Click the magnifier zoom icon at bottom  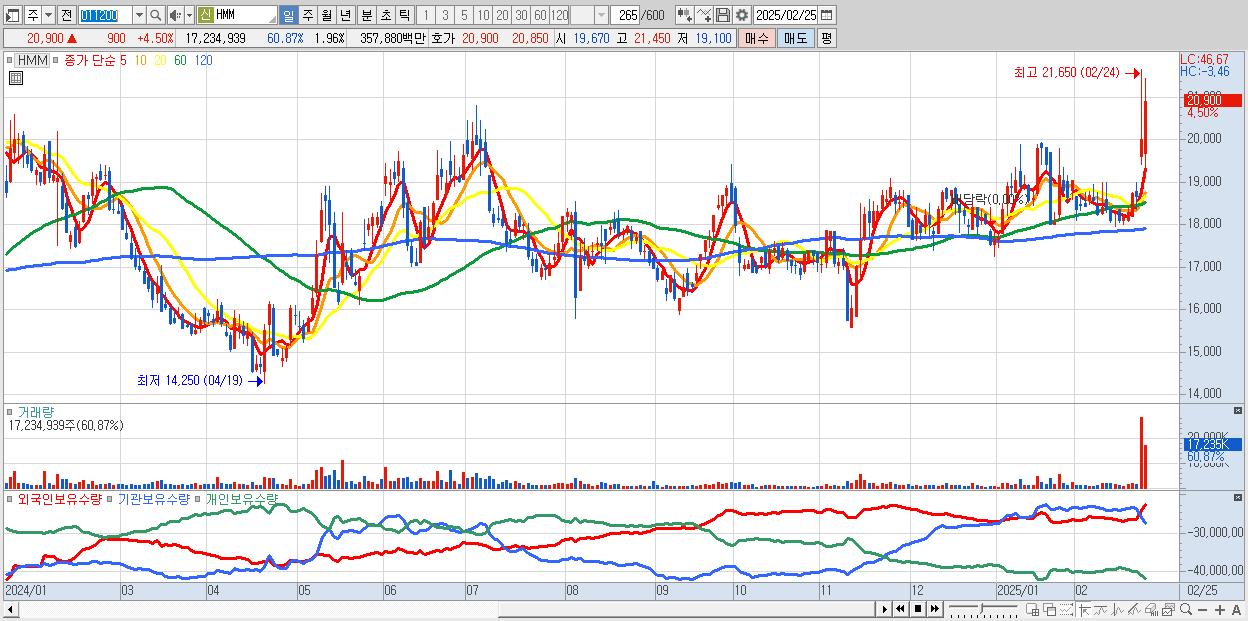tap(1186, 610)
